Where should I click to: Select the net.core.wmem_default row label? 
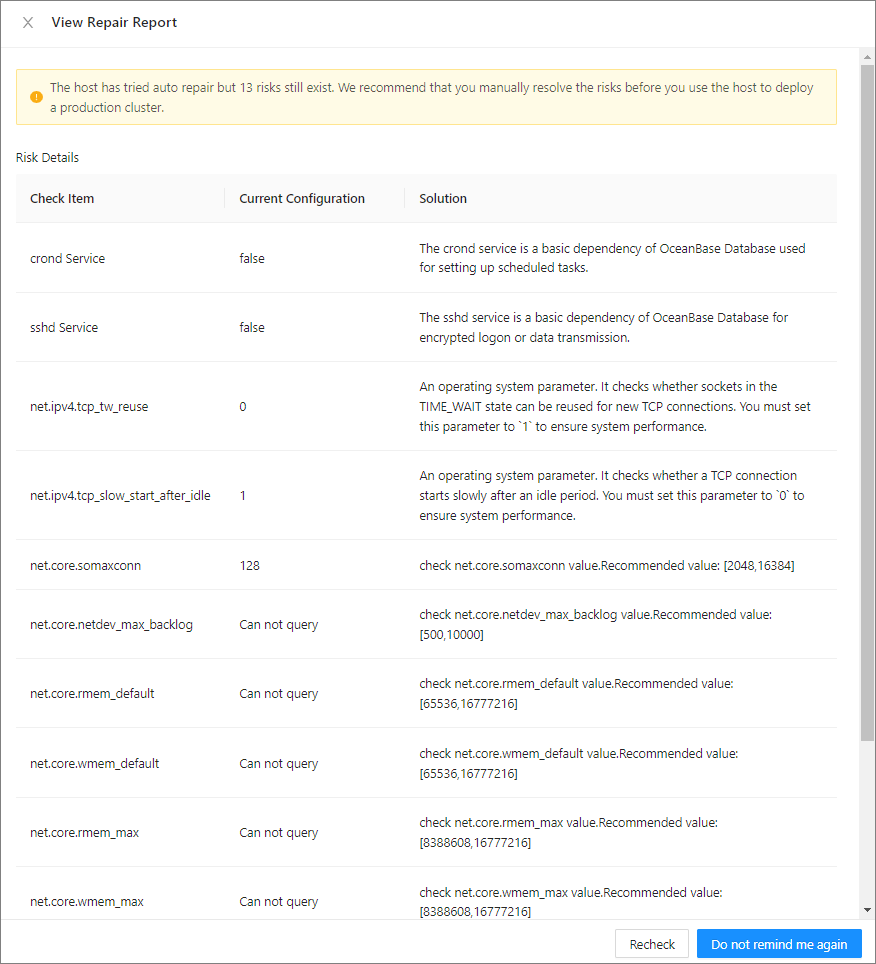pyautogui.click(x=94, y=763)
